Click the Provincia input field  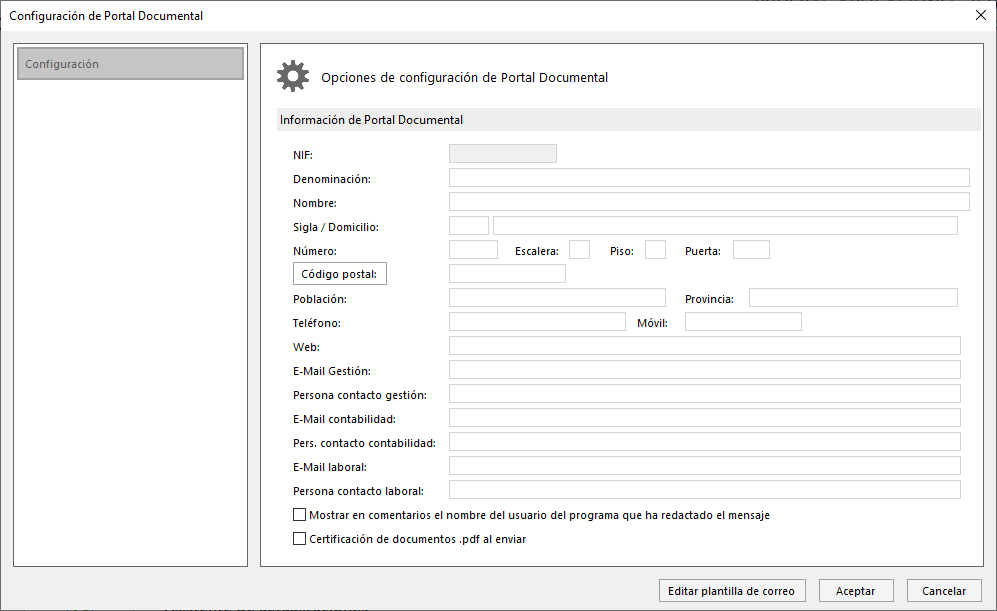(853, 298)
